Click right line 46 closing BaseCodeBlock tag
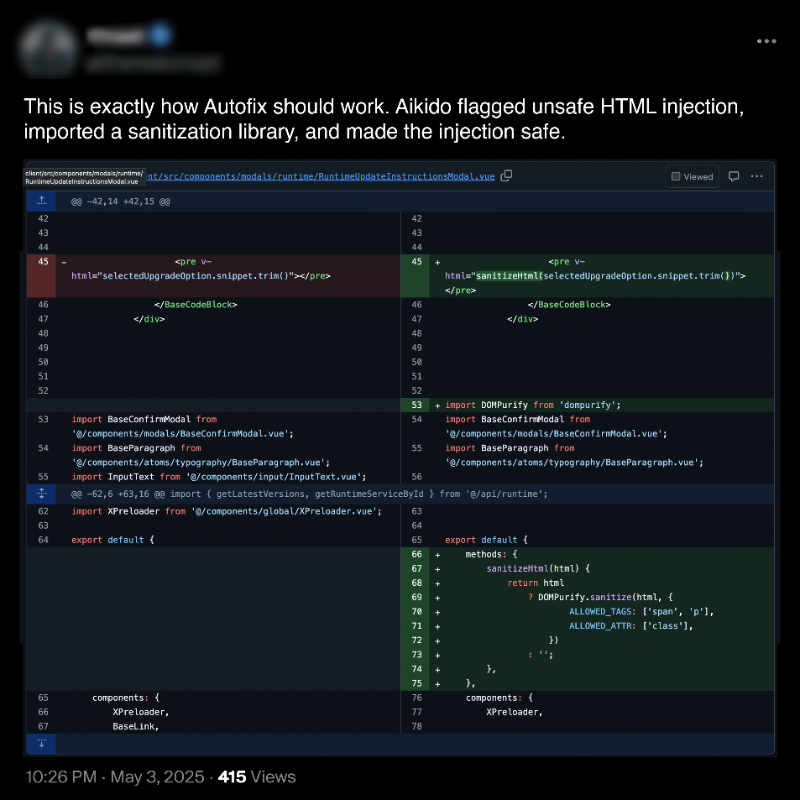Viewport: 800px width, 800px height. [x=569, y=305]
